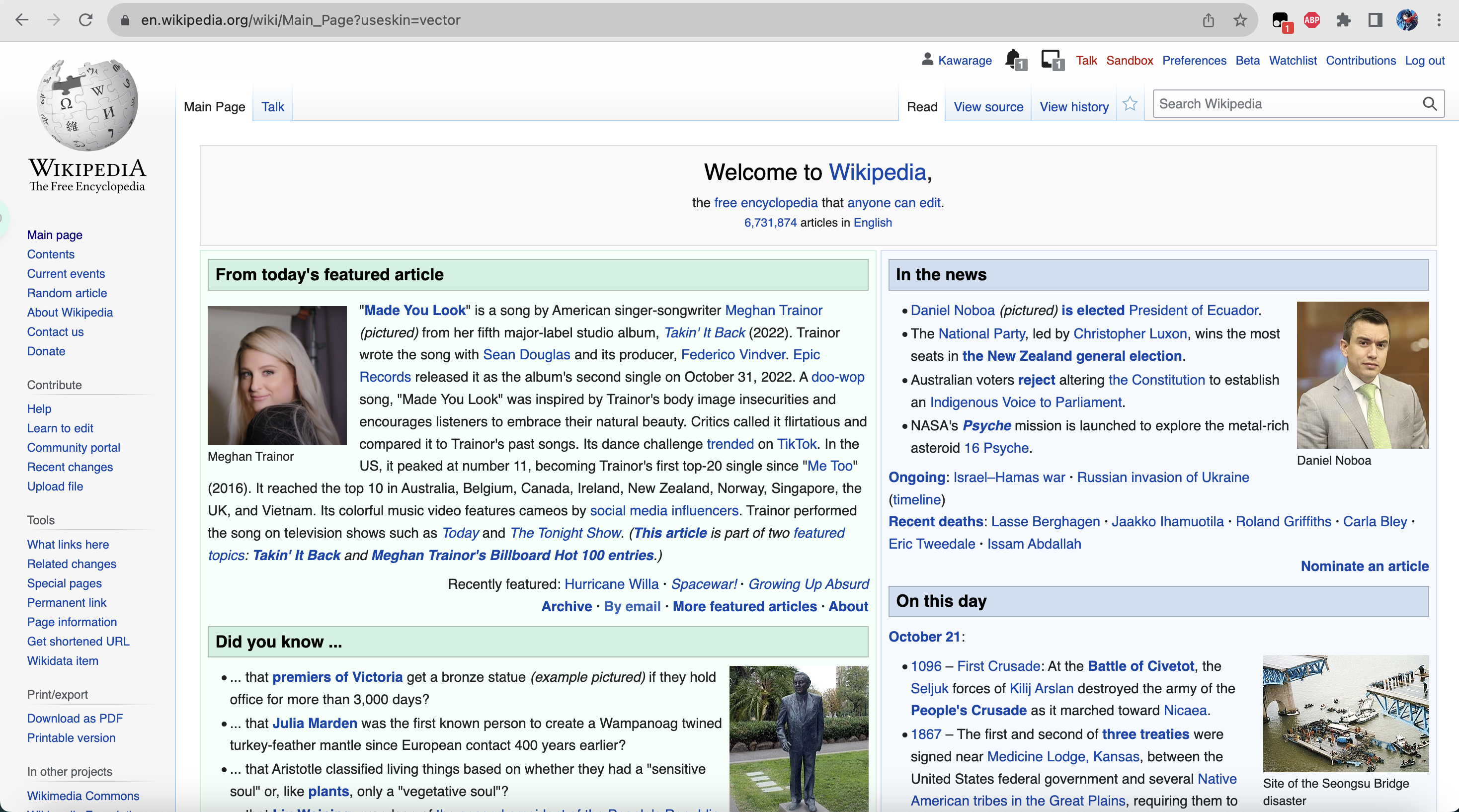Open the AdBlock Plus extension icon
Screen dimensions: 1459x812
pos(1311,20)
